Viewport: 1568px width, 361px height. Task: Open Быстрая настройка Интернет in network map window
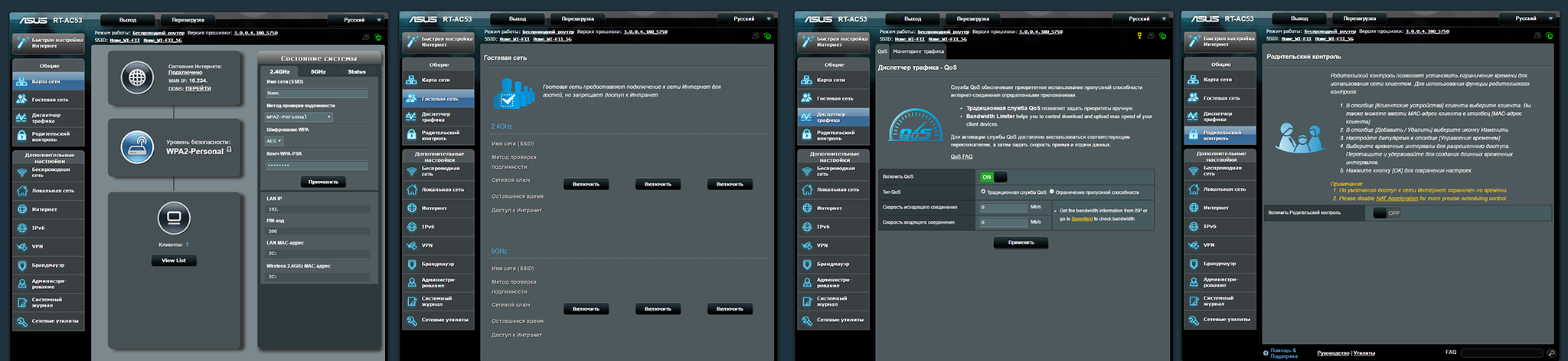pos(48,43)
